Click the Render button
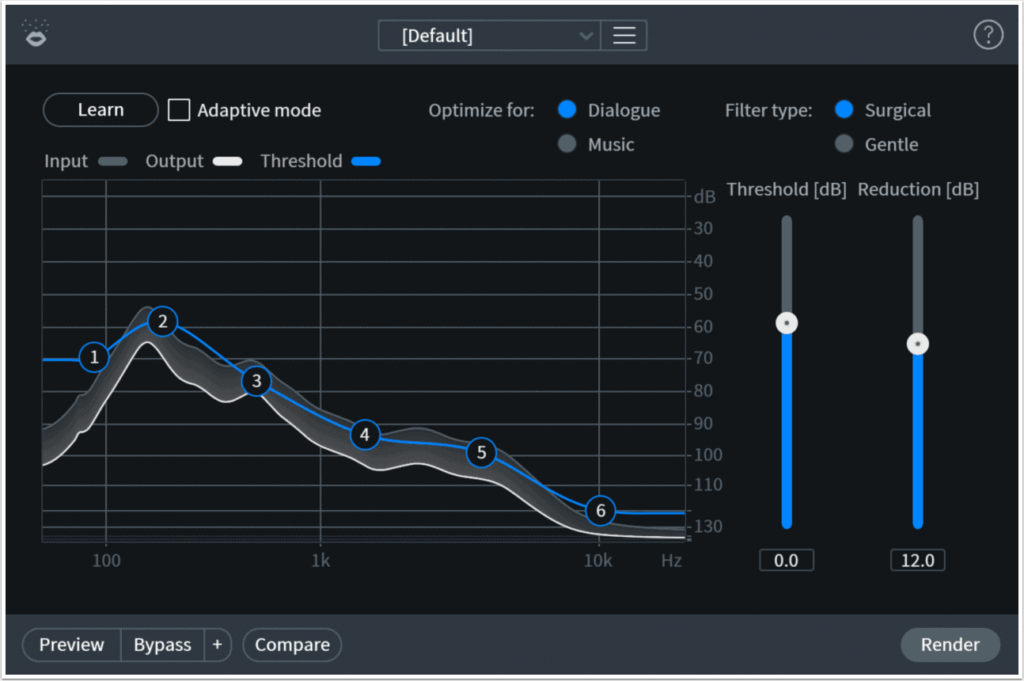Image resolution: width=1024 pixels, height=681 pixels. click(949, 645)
